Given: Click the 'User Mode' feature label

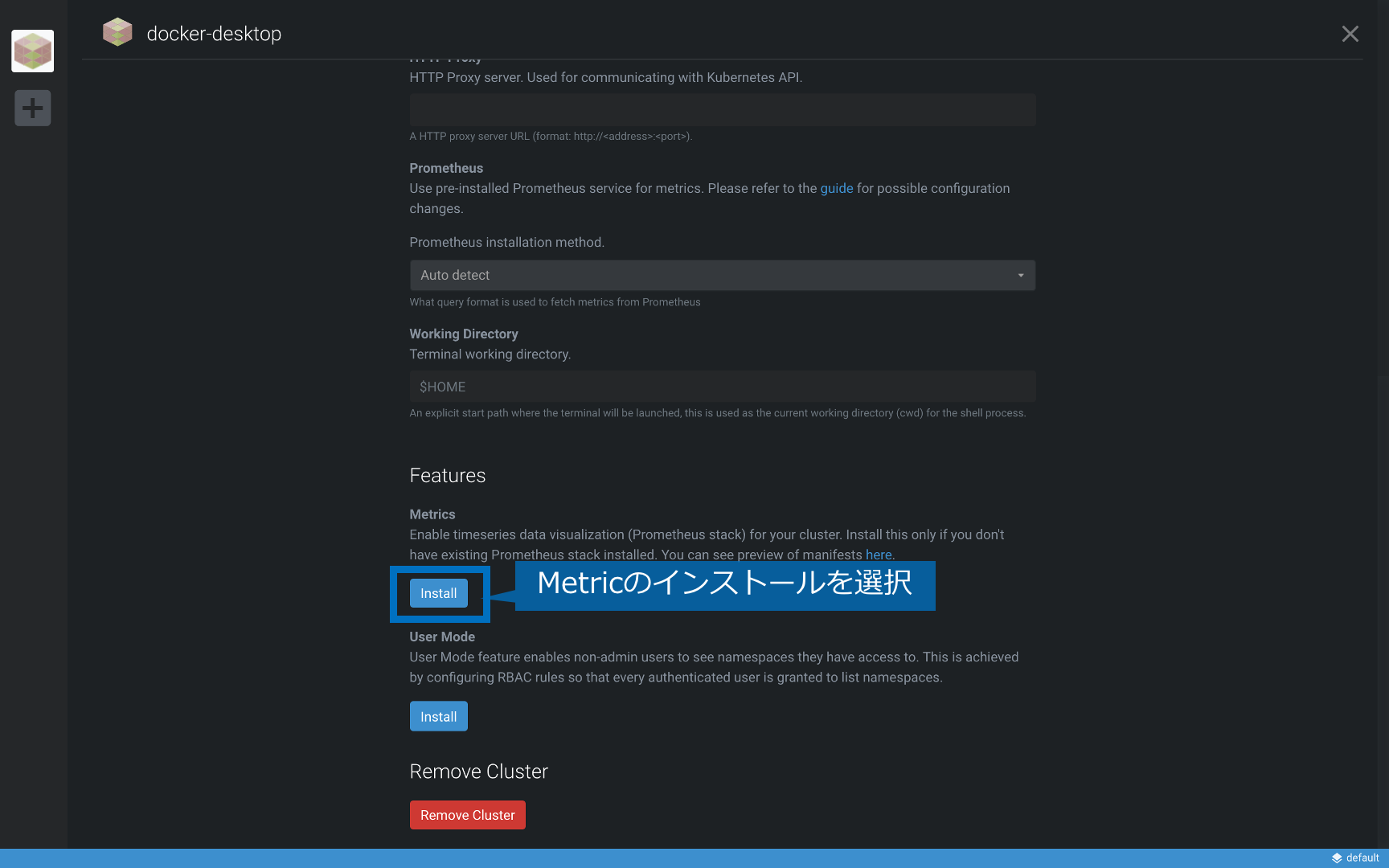Looking at the screenshot, I should click(442, 637).
